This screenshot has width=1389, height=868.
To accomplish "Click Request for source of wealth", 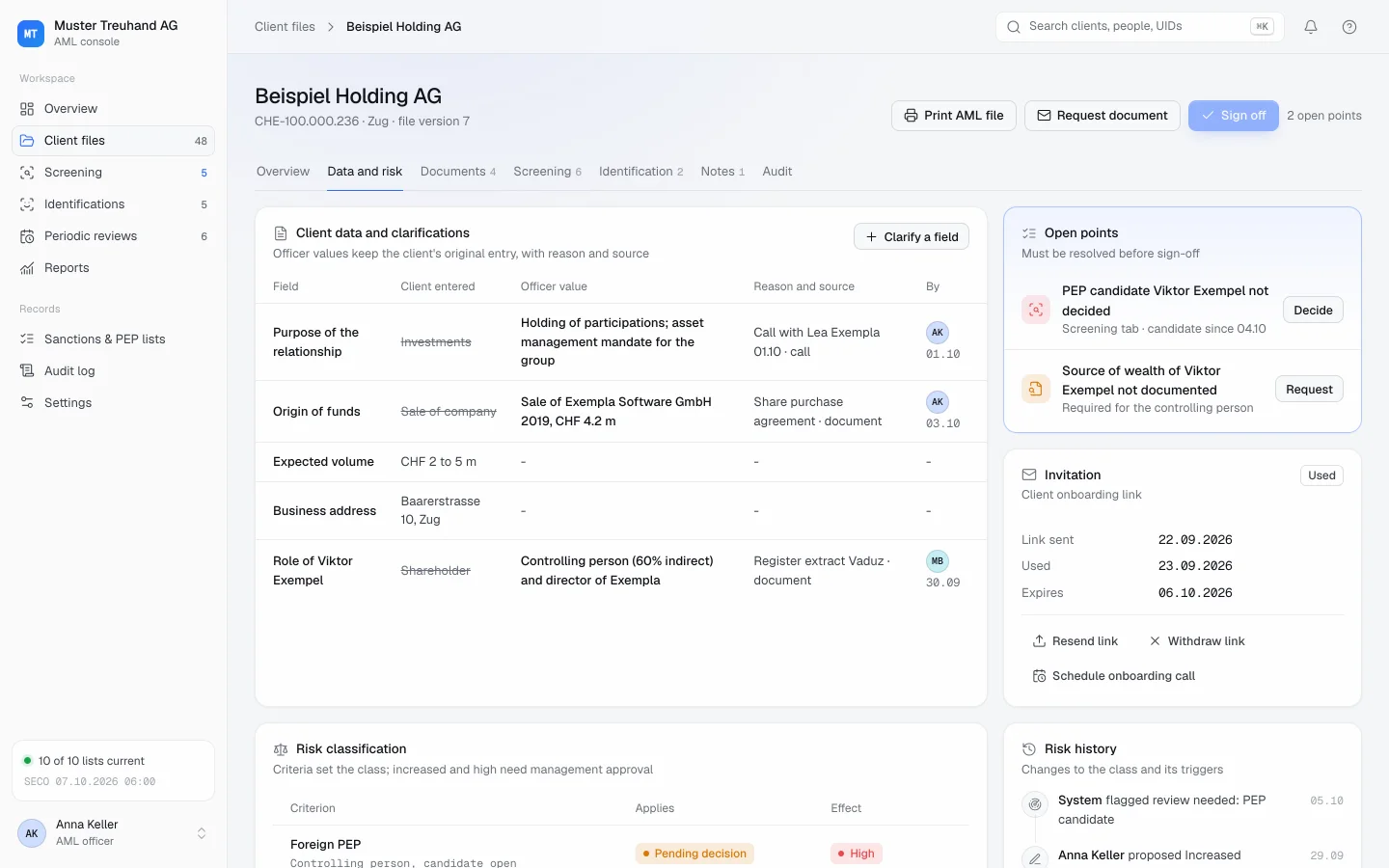I will coord(1309,389).
